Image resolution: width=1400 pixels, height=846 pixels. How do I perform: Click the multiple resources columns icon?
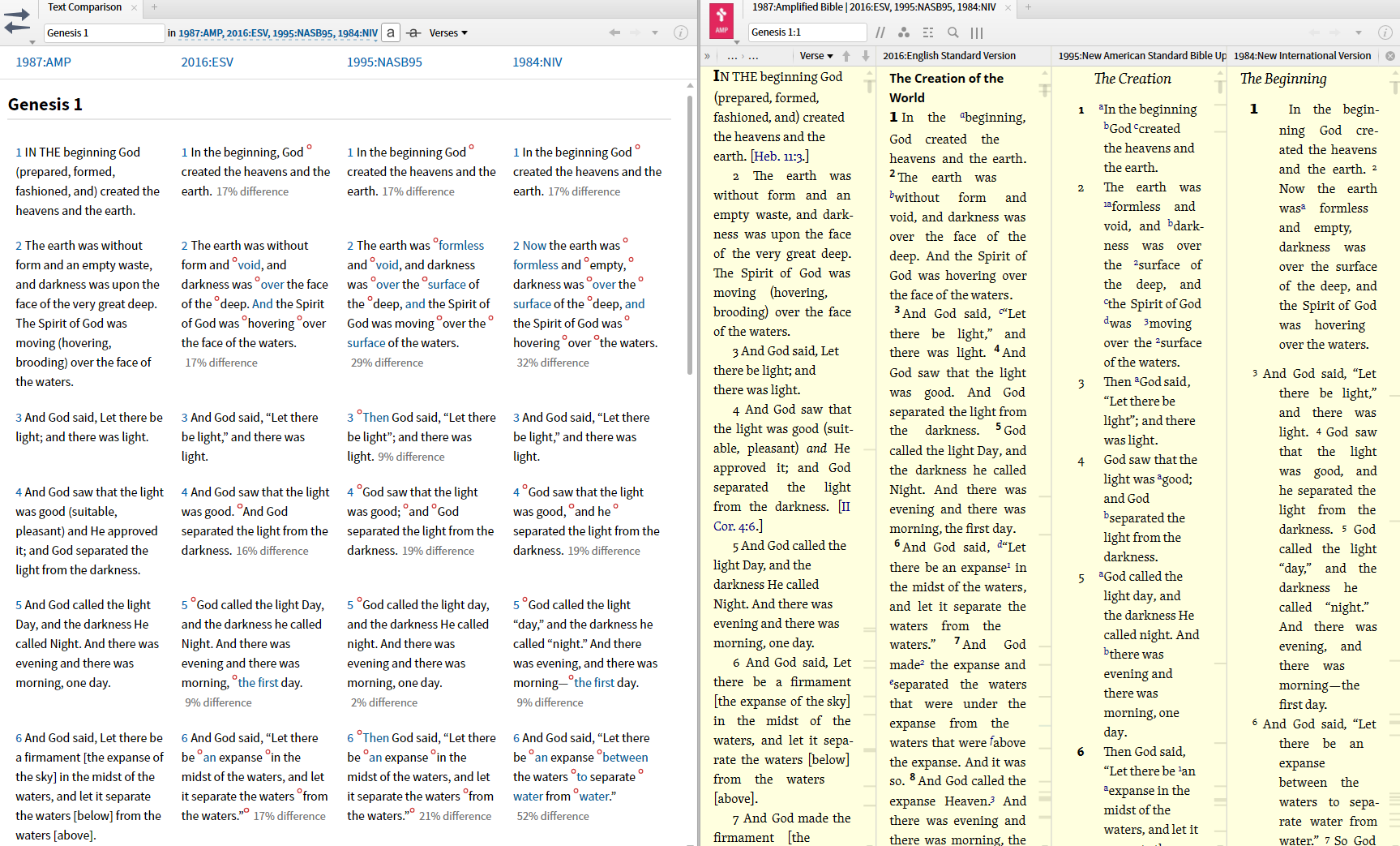(x=977, y=32)
